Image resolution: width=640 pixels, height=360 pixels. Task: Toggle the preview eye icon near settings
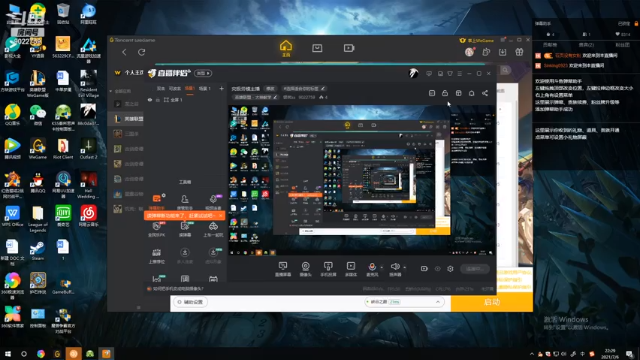[x=438, y=269]
